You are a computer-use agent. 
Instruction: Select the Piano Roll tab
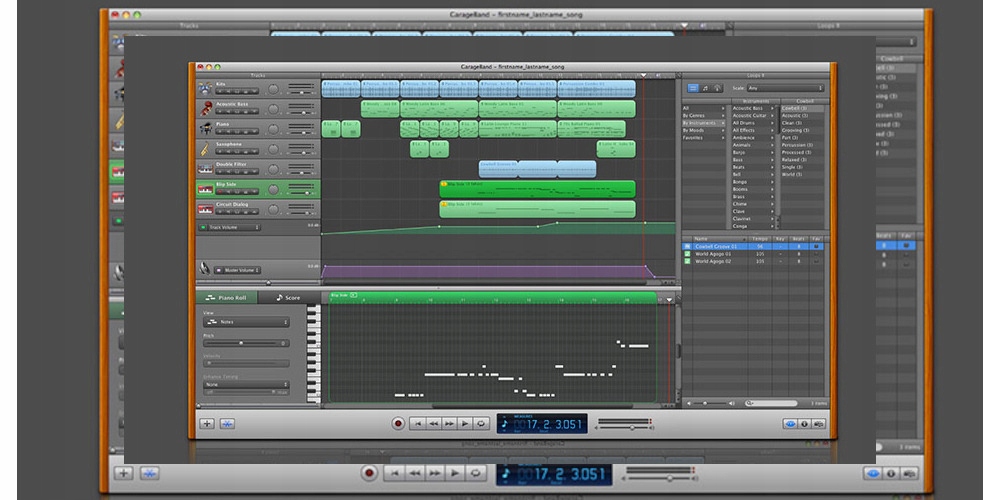coord(227,298)
